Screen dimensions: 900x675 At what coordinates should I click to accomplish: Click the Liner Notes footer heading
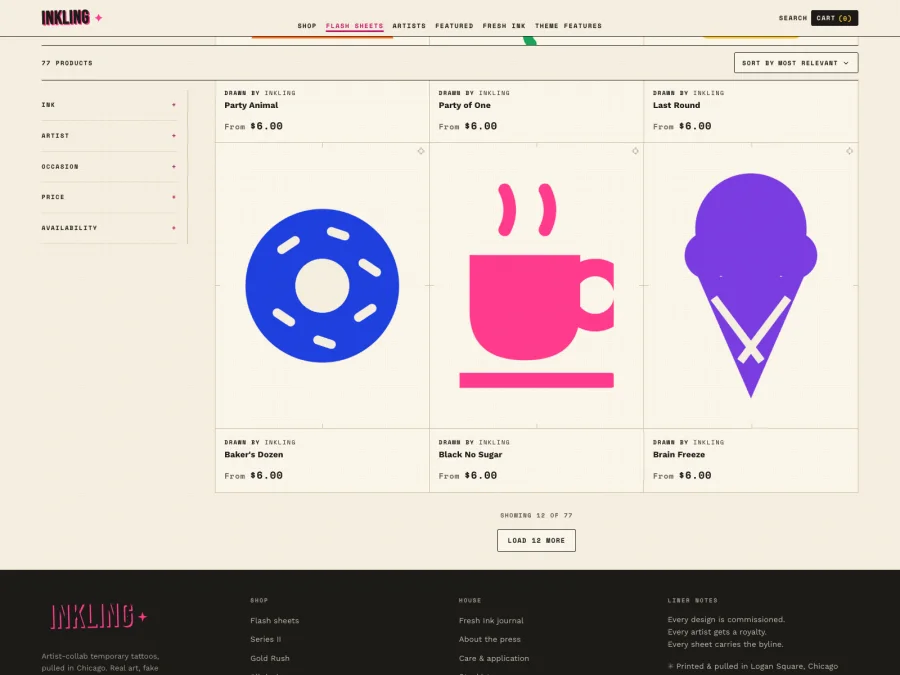tap(692, 600)
